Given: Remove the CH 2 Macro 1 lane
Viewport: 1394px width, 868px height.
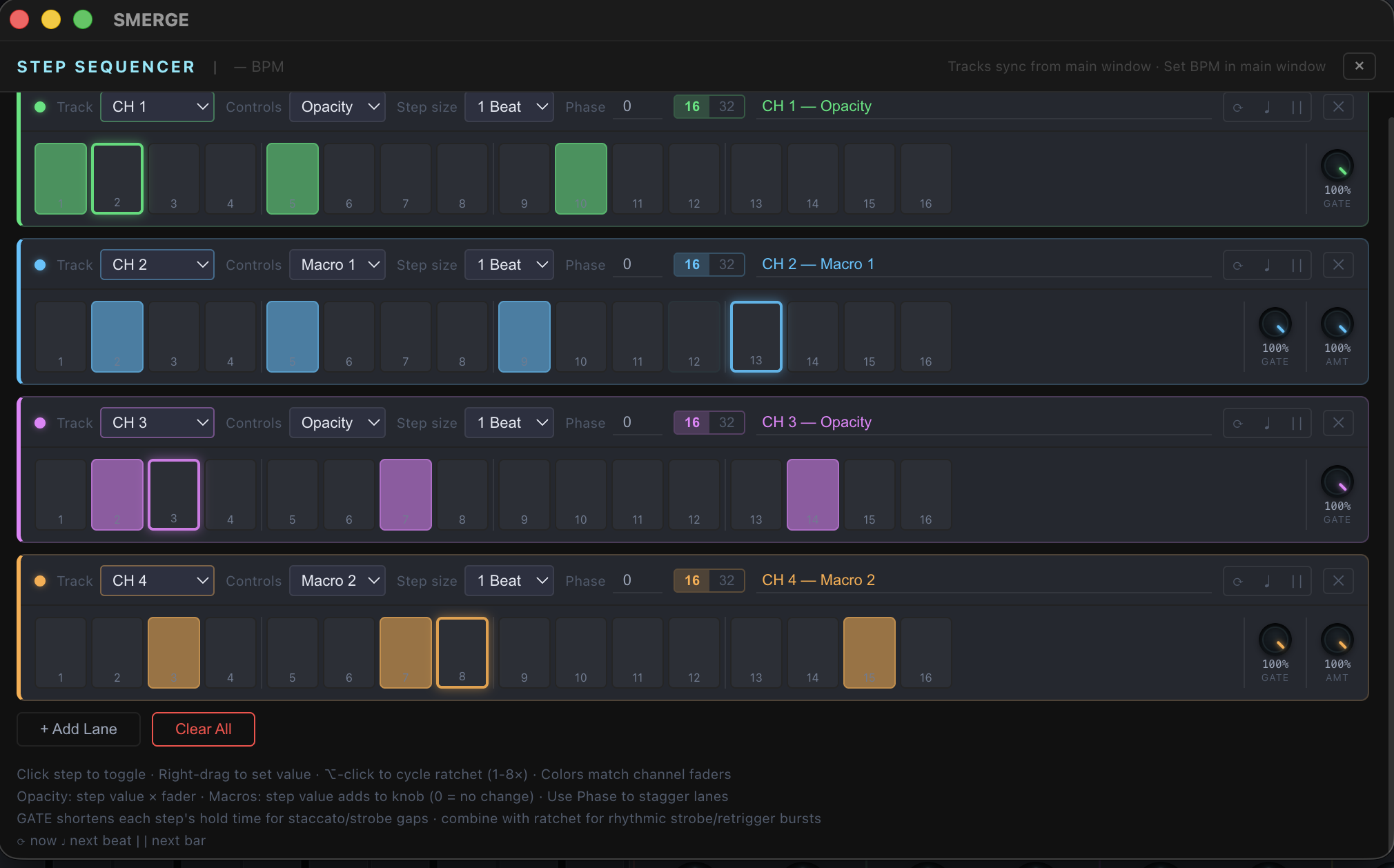Looking at the screenshot, I should click(x=1338, y=265).
